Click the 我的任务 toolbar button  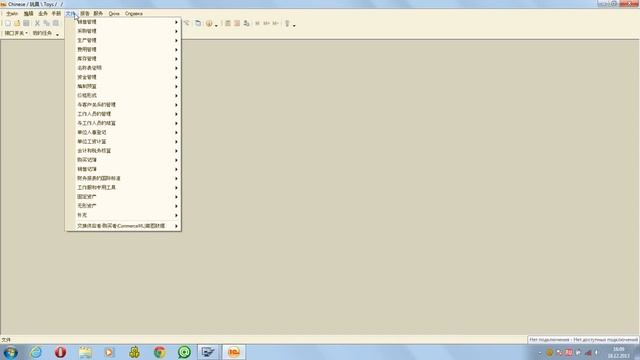(42, 33)
